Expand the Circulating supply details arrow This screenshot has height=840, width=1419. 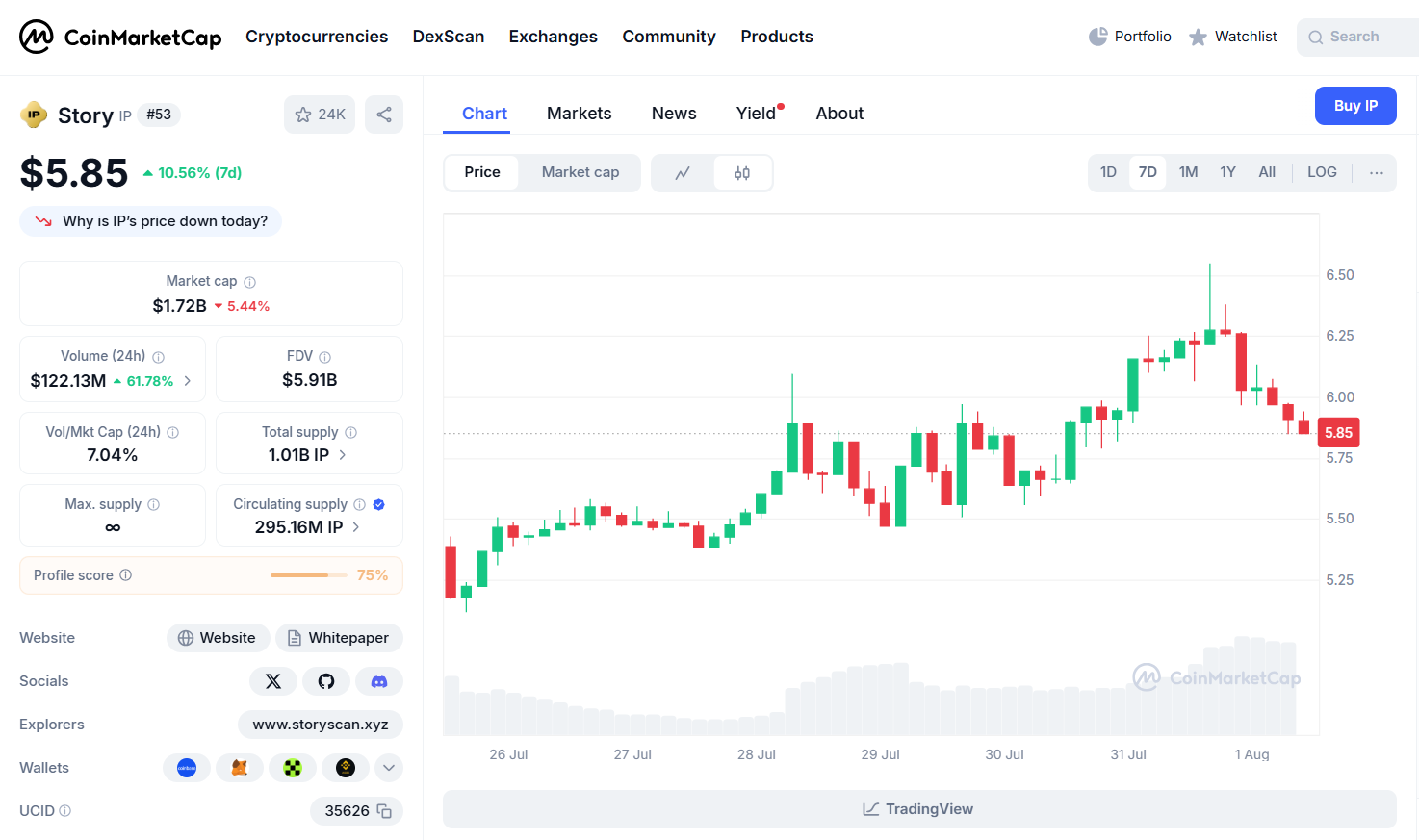point(356,527)
